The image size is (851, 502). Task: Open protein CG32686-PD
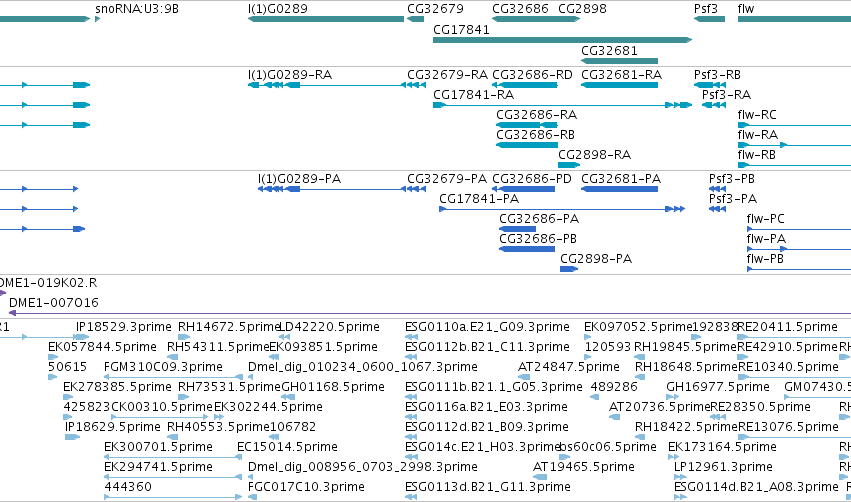point(531,179)
